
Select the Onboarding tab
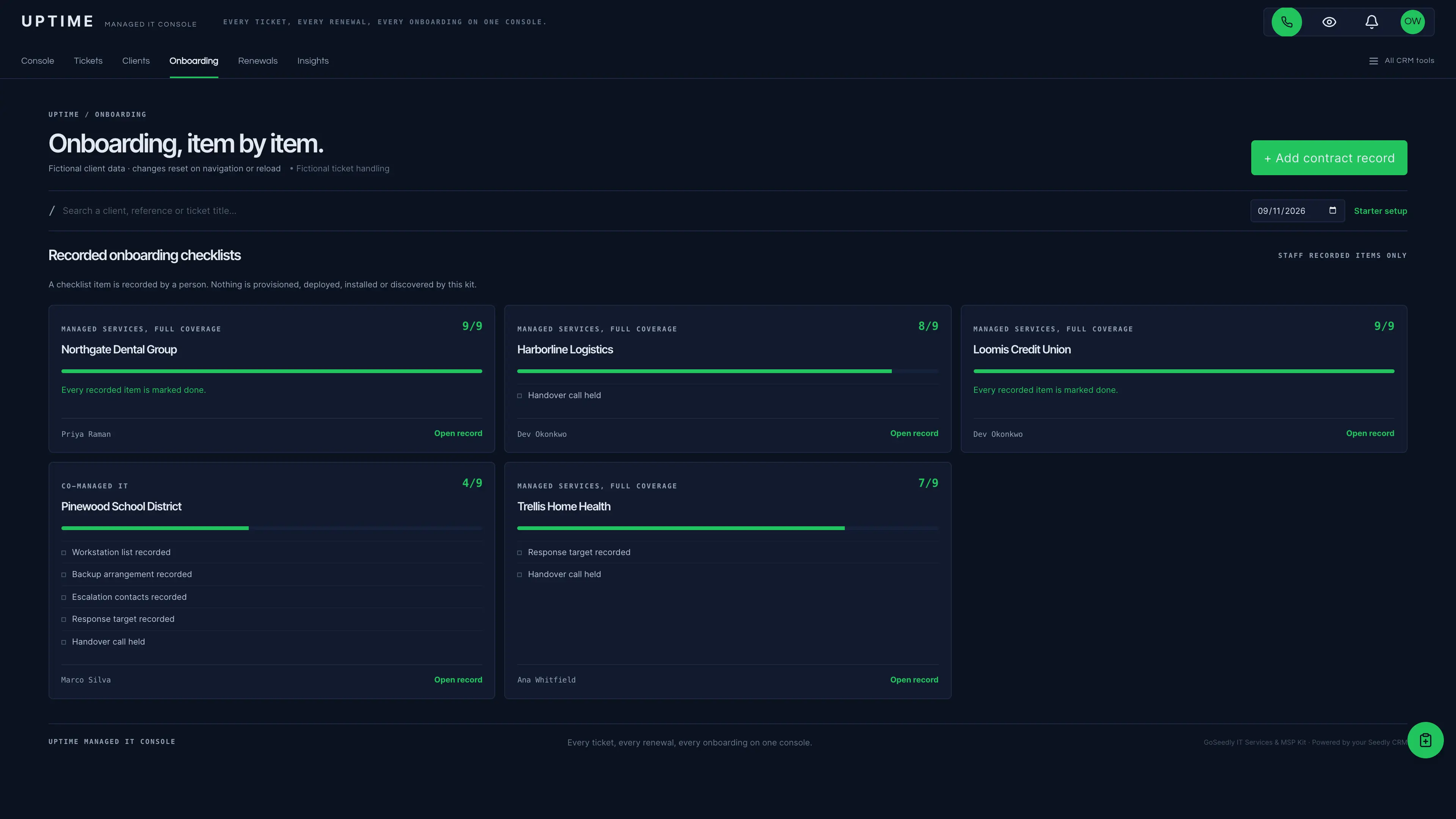[194, 61]
